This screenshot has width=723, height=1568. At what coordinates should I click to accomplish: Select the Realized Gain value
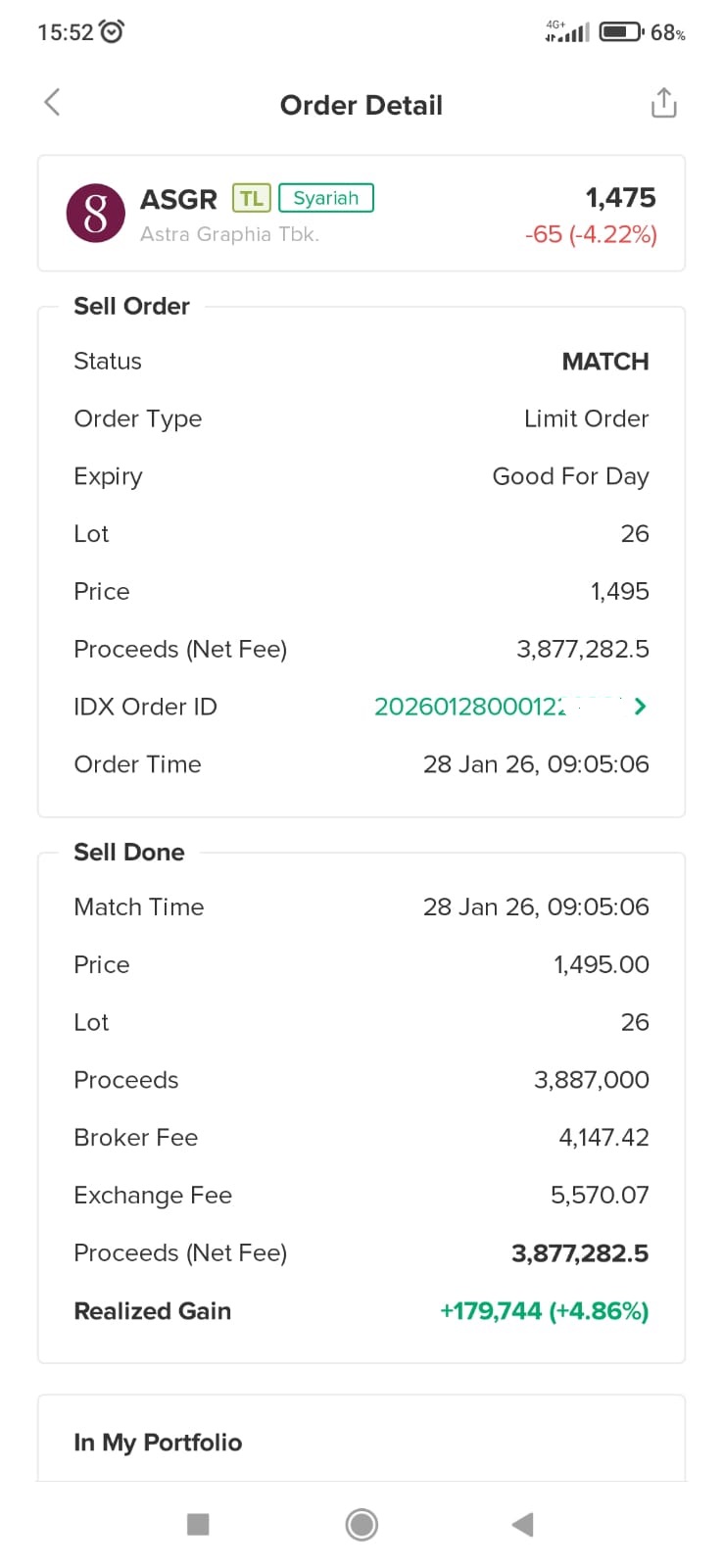[544, 1311]
